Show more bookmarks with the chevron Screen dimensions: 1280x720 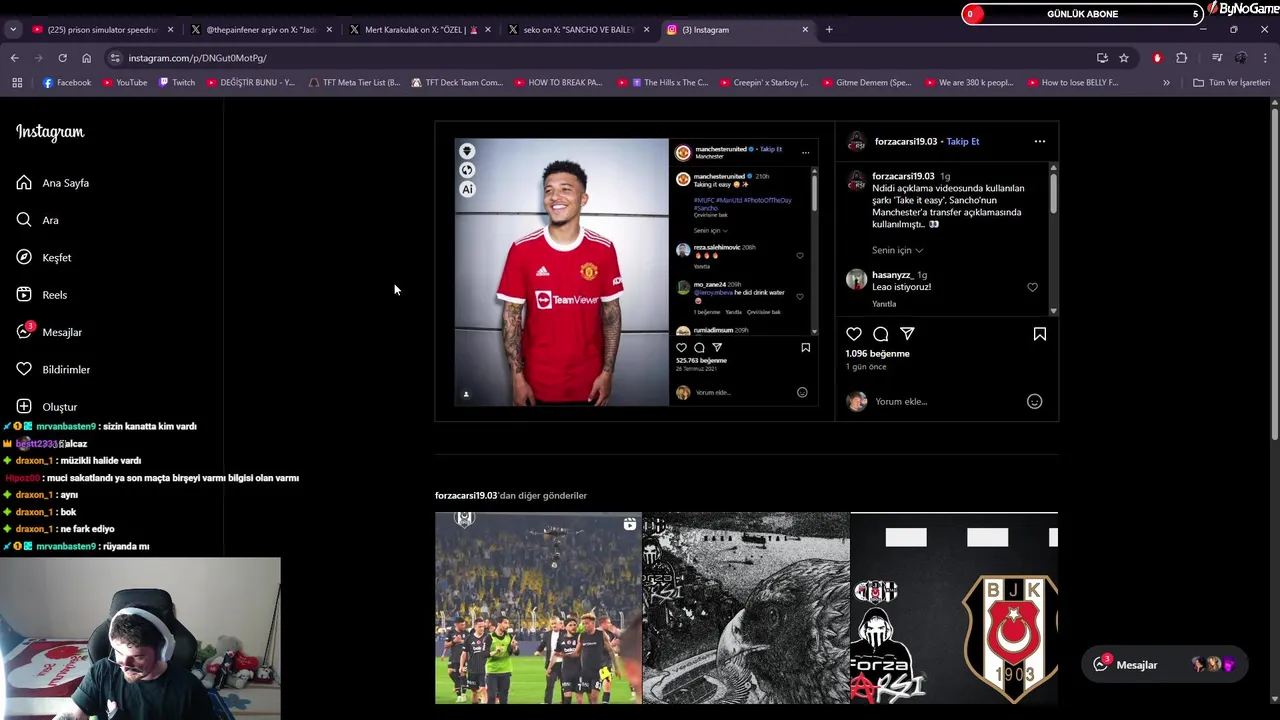pyautogui.click(x=1166, y=83)
